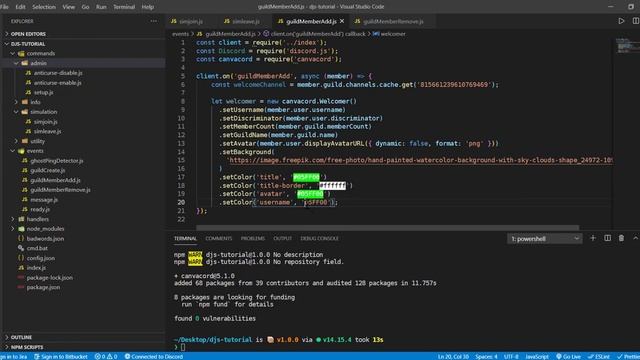The width and height of the screenshot is (640, 360).
Task: Open setup.js in admin folder
Action: pyautogui.click(x=43, y=92)
